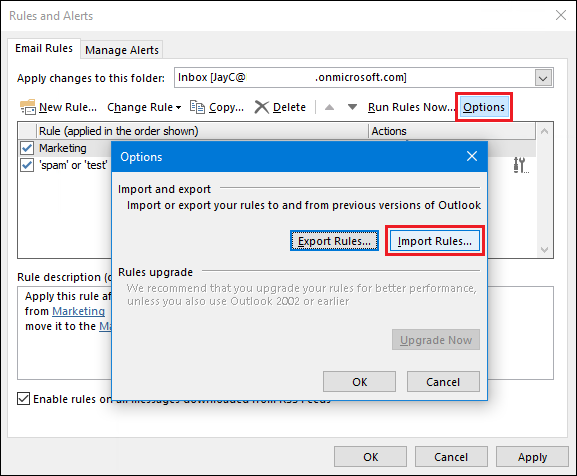Click OK in Rules and Alerts window
The width and height of the screenshot is (577, 476).
[x=371, y=457]
